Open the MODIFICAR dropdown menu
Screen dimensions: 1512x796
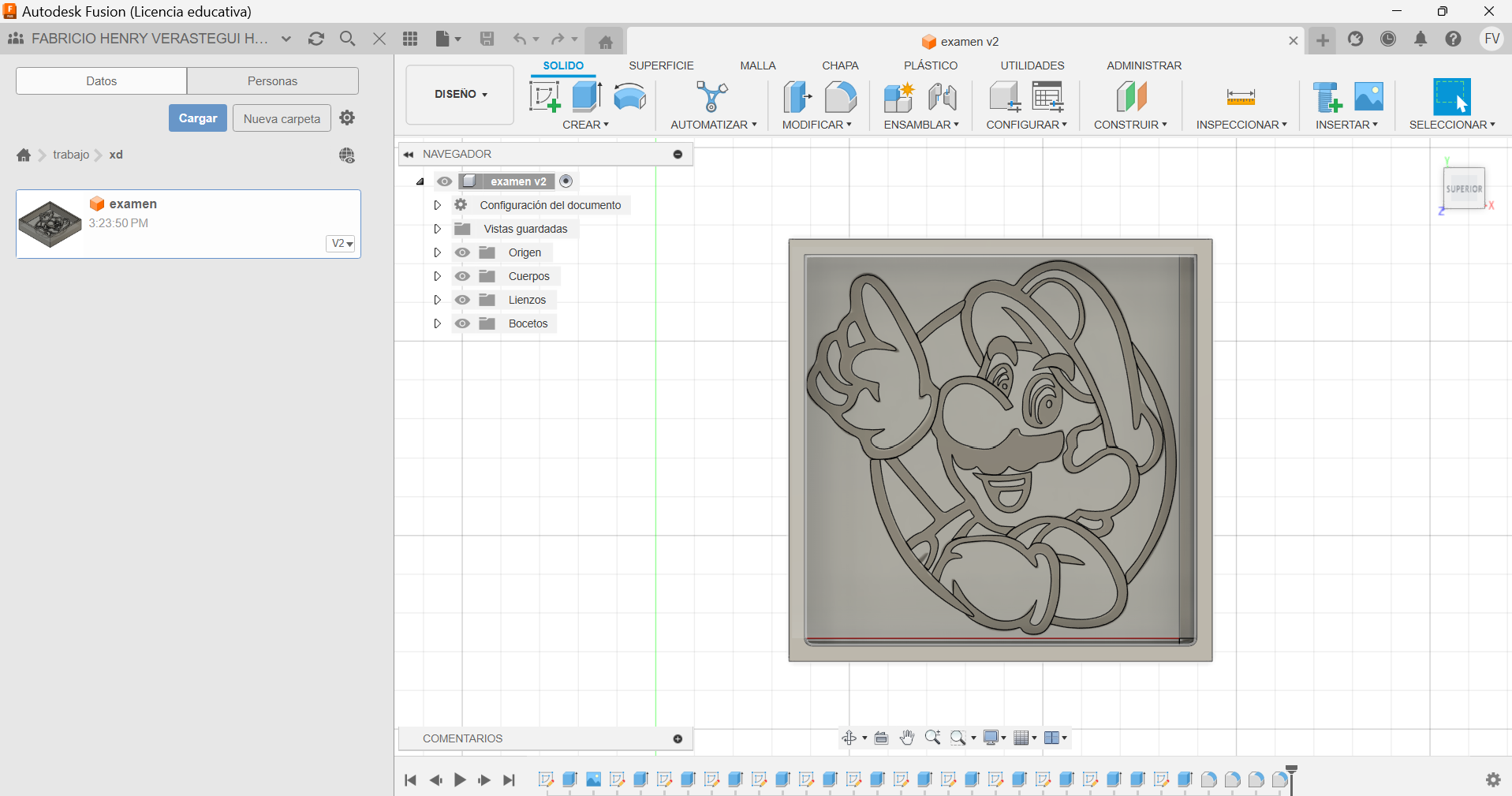click(817, 125)
